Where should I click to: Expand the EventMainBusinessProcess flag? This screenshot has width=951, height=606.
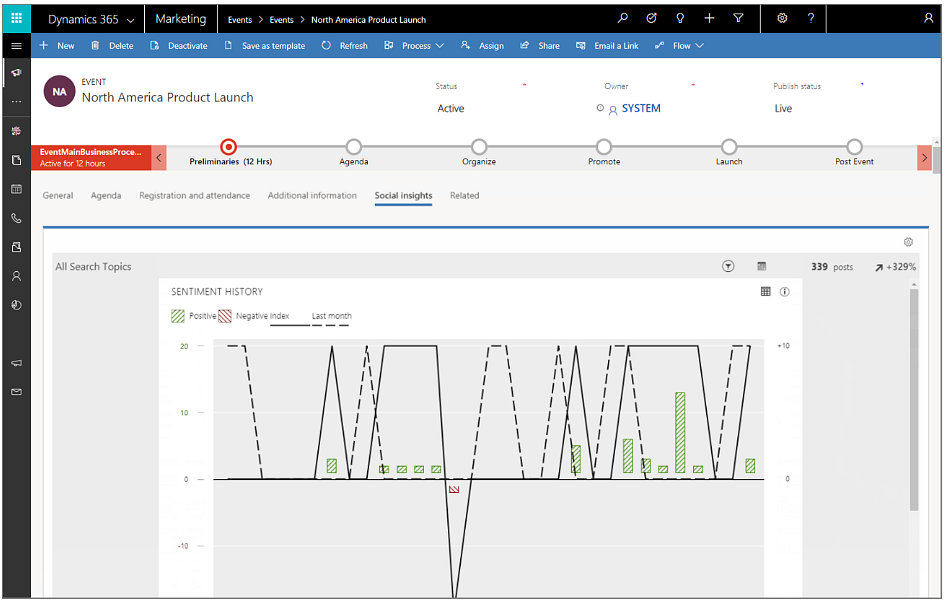[91, 158]
